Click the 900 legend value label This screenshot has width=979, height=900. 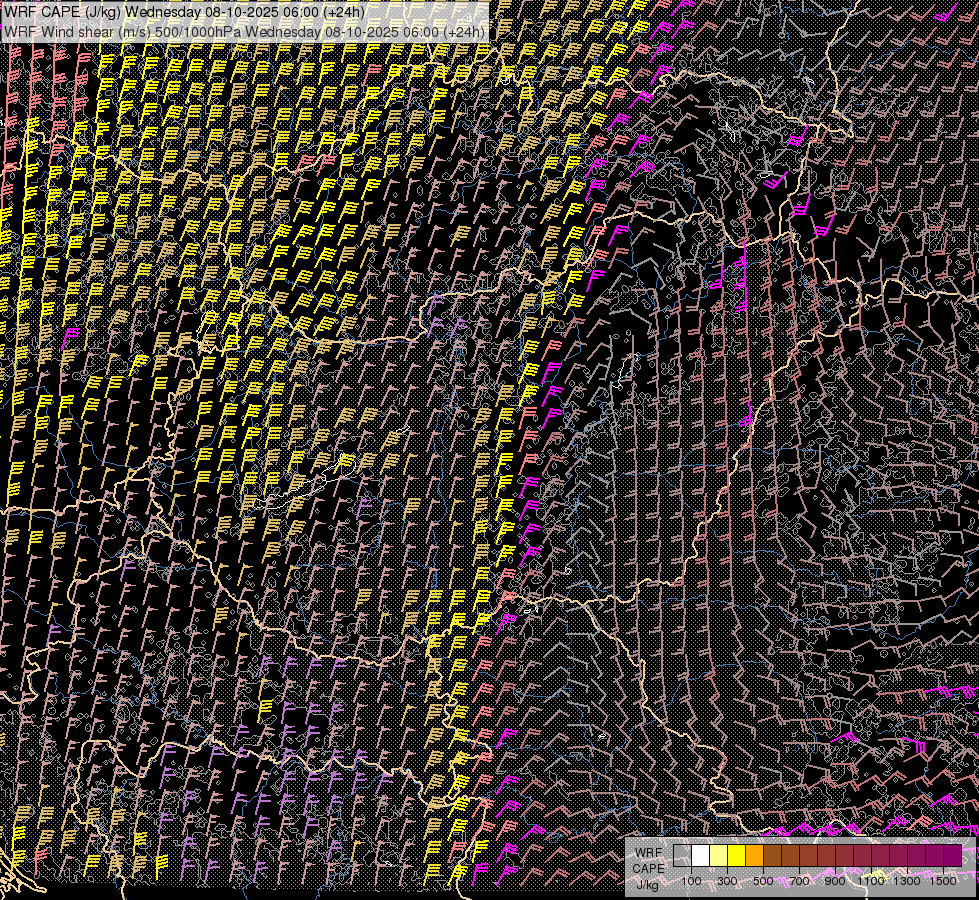click(x=835, y=881)
